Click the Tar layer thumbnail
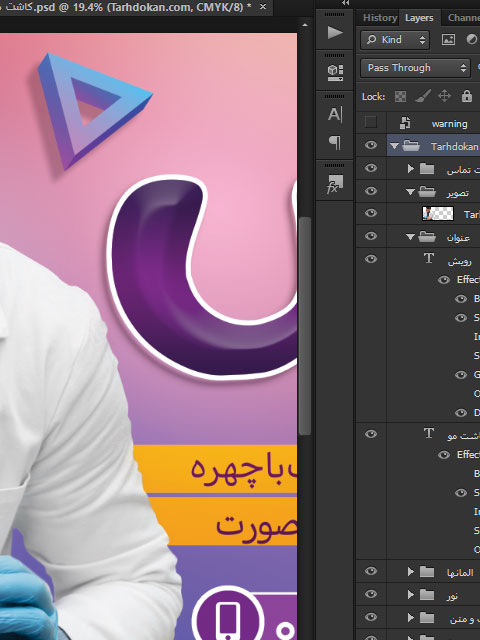This screenshot has width=480, height=640. tap(438, 213)
